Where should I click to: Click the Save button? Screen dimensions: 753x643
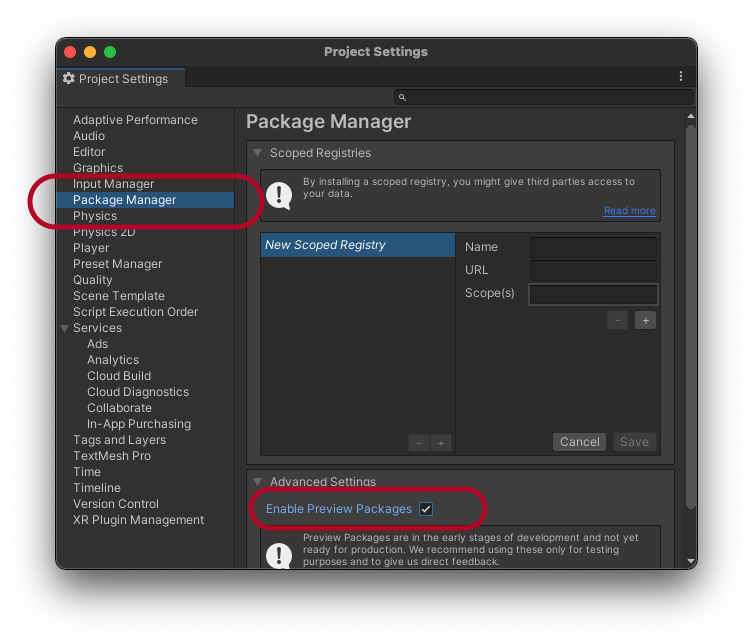pyautogui.click(x=634, y=442)
